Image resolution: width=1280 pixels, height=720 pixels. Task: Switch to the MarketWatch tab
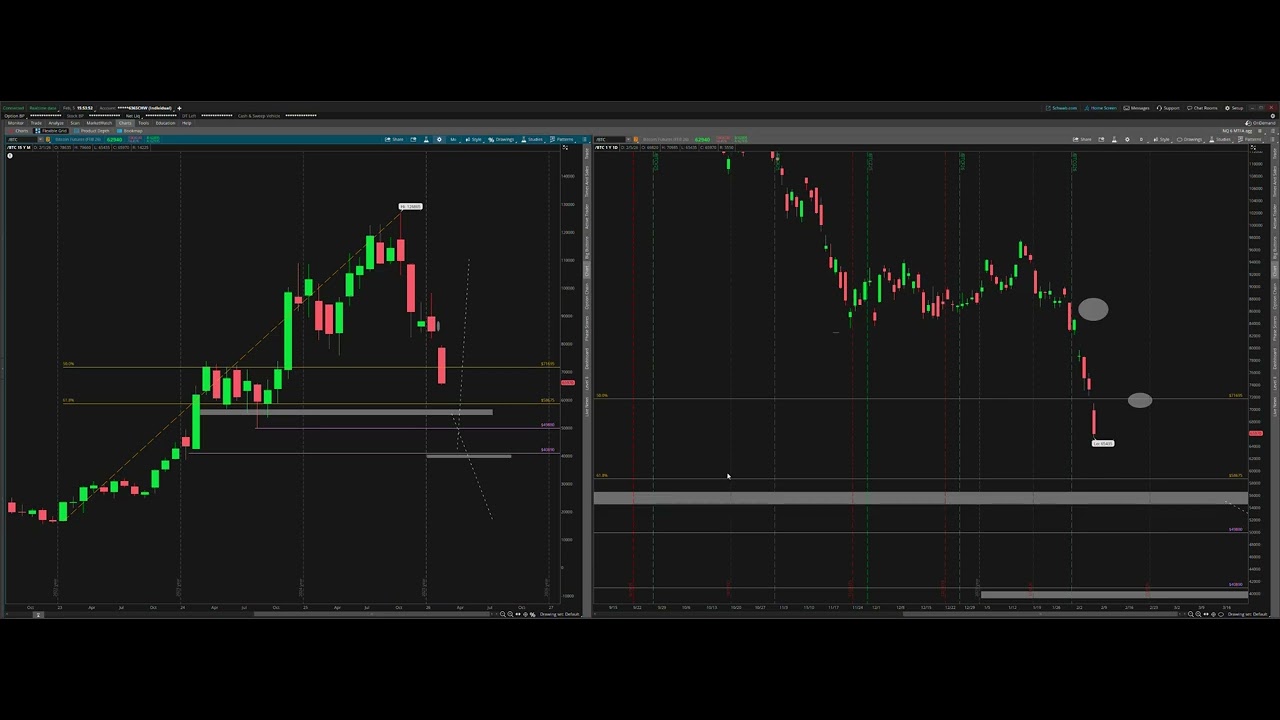pyautogui.click(x=99, y=123)
